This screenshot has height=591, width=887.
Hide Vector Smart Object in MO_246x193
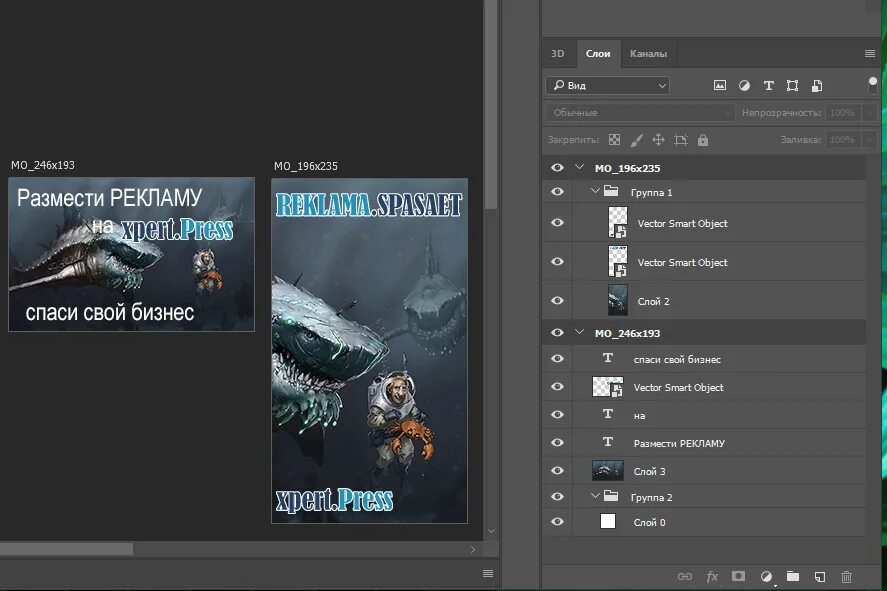(x=557, y=386)
